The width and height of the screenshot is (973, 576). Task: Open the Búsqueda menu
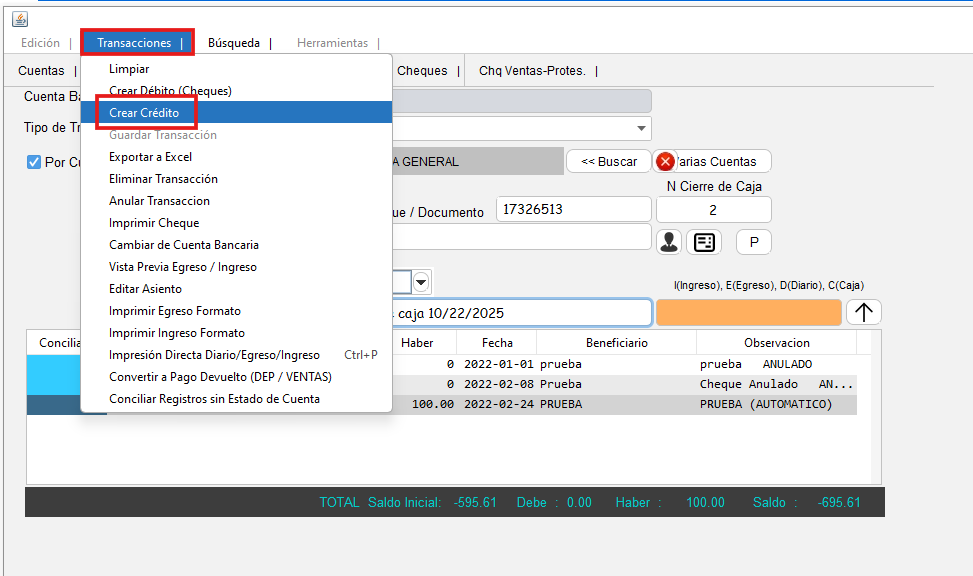coord(234,43)
